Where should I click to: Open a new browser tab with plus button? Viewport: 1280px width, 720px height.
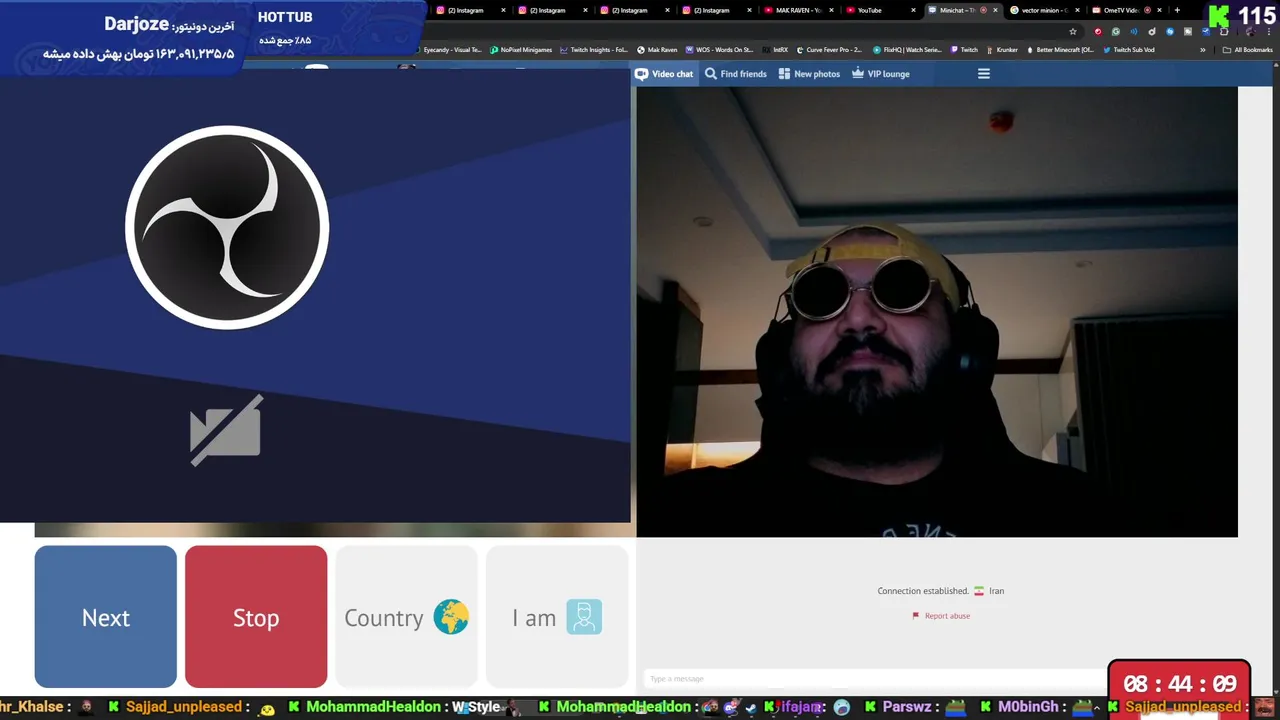[x=1177, y=10]
